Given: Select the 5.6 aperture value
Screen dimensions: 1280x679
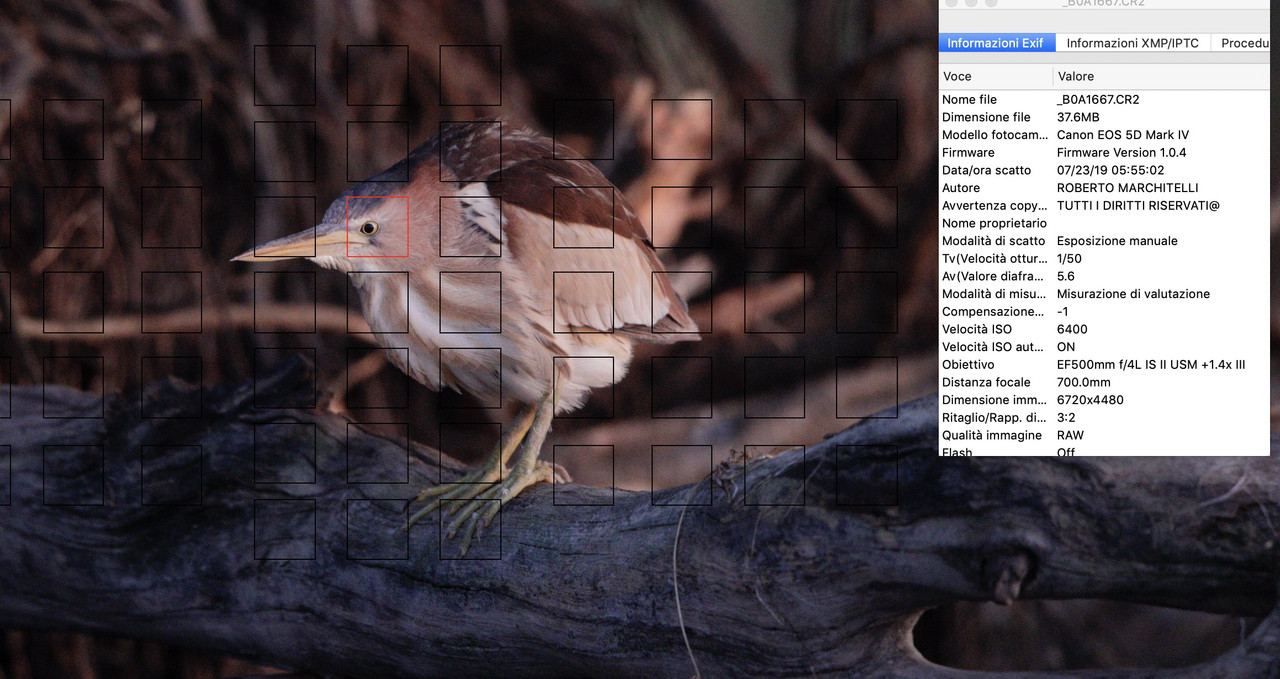Looking at the screenshot, I should (x=1066, y=276).
